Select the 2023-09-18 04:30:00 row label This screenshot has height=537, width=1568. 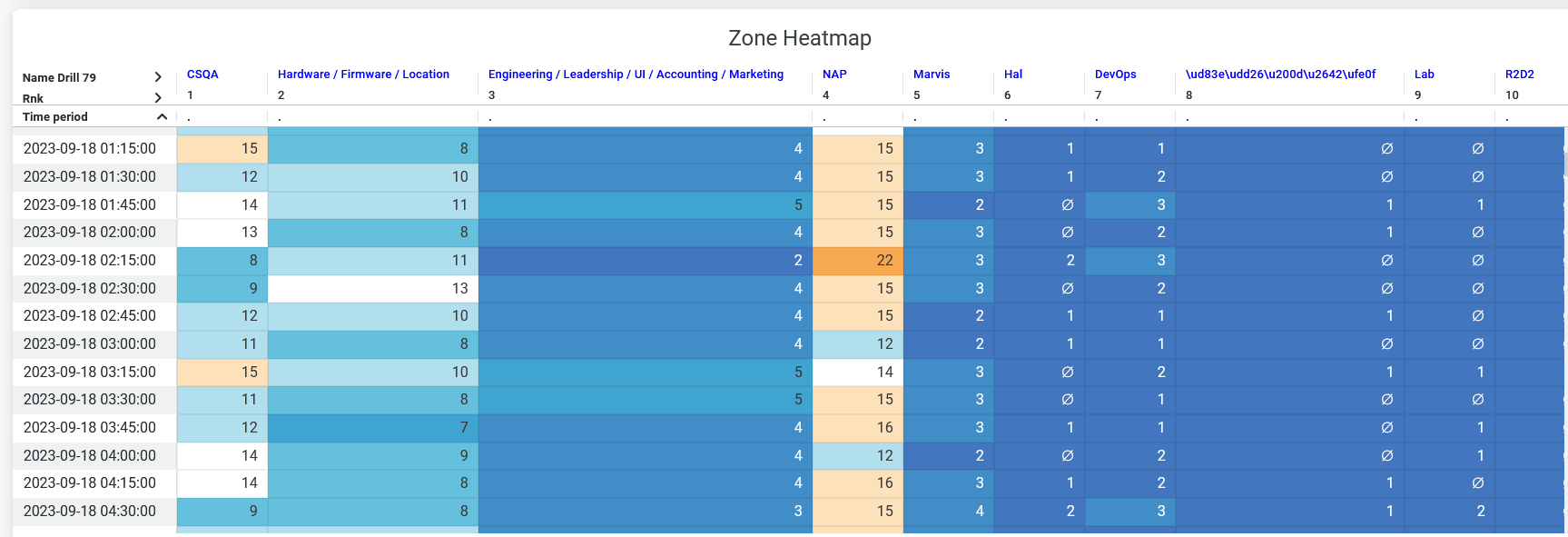point(90,511)
